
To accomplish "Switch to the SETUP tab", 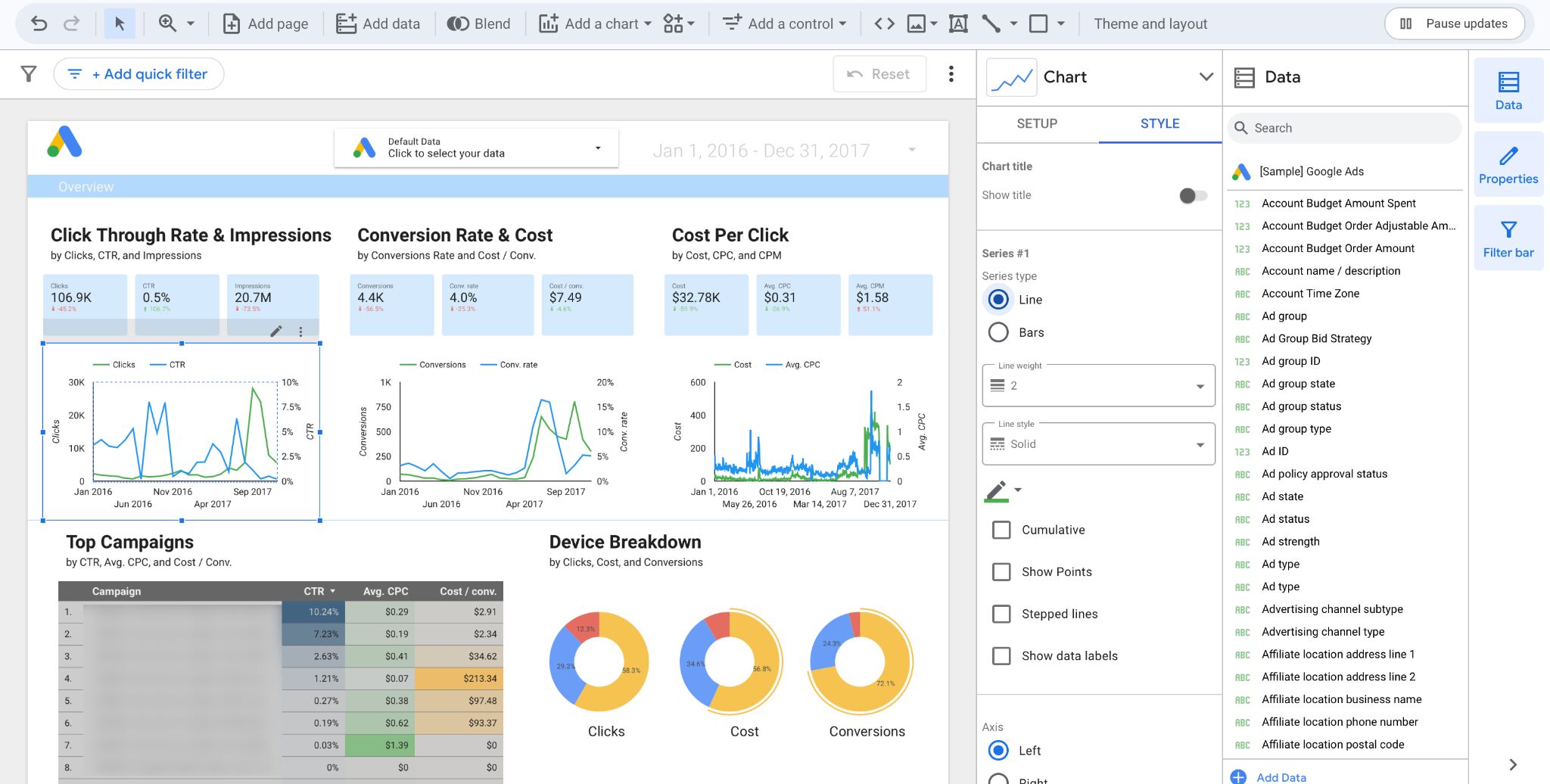I will tap(1036, 123).
